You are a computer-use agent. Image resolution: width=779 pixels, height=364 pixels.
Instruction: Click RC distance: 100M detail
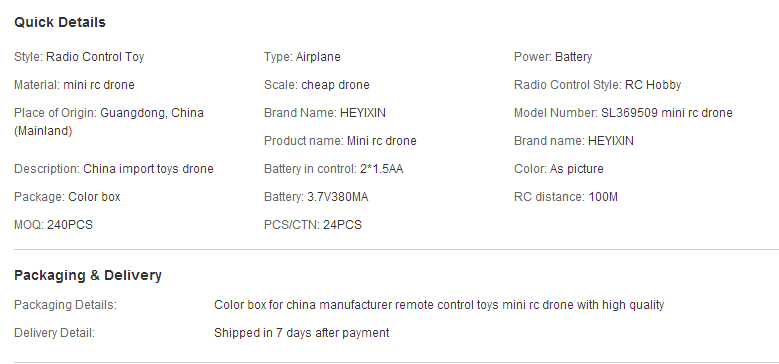tap(566, 197)
